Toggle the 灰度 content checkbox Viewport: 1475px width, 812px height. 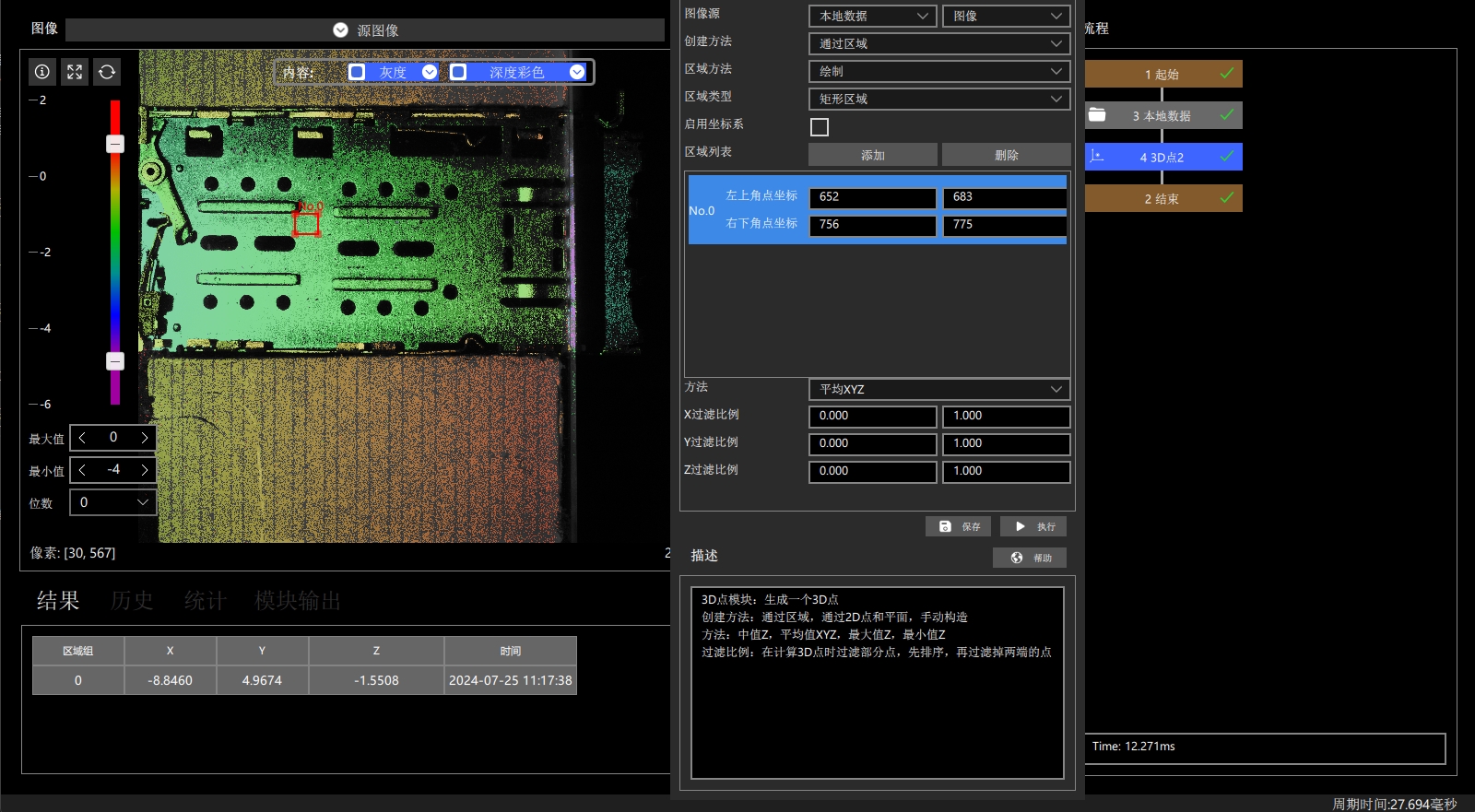[357, 72]
